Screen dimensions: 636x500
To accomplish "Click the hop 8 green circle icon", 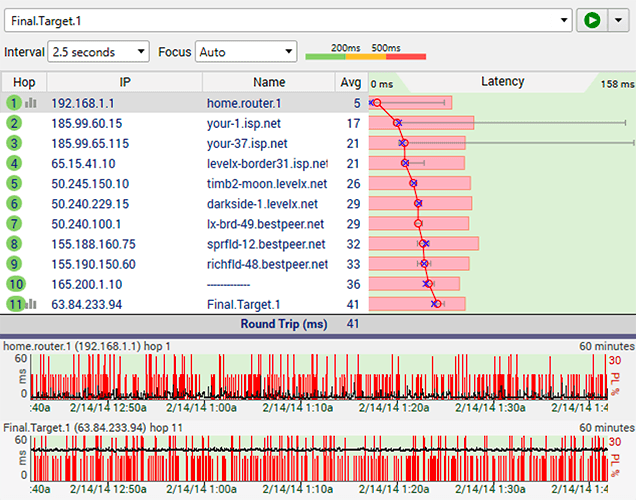I will click(14, 244).
